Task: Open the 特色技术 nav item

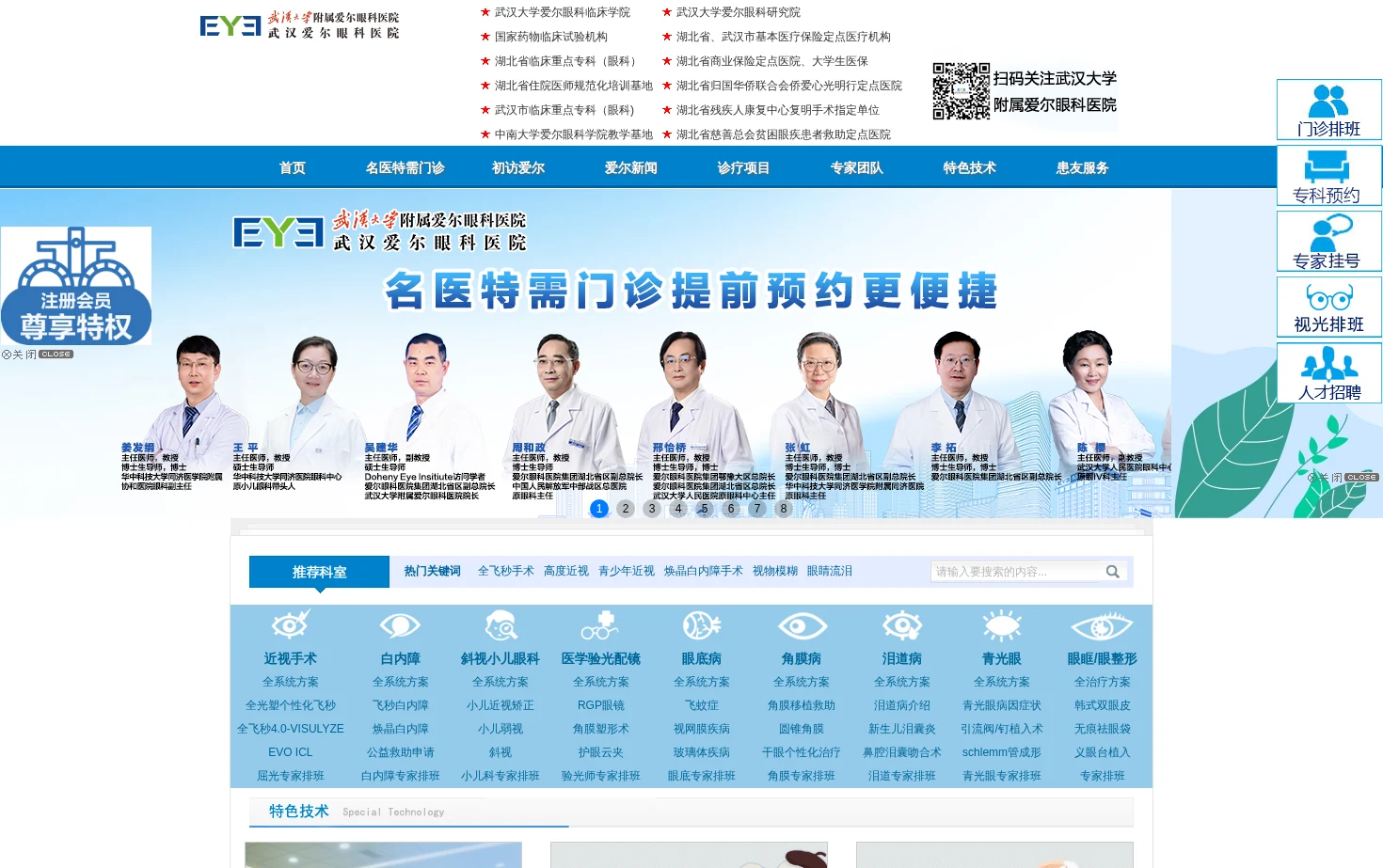Action: coord(970,167)
